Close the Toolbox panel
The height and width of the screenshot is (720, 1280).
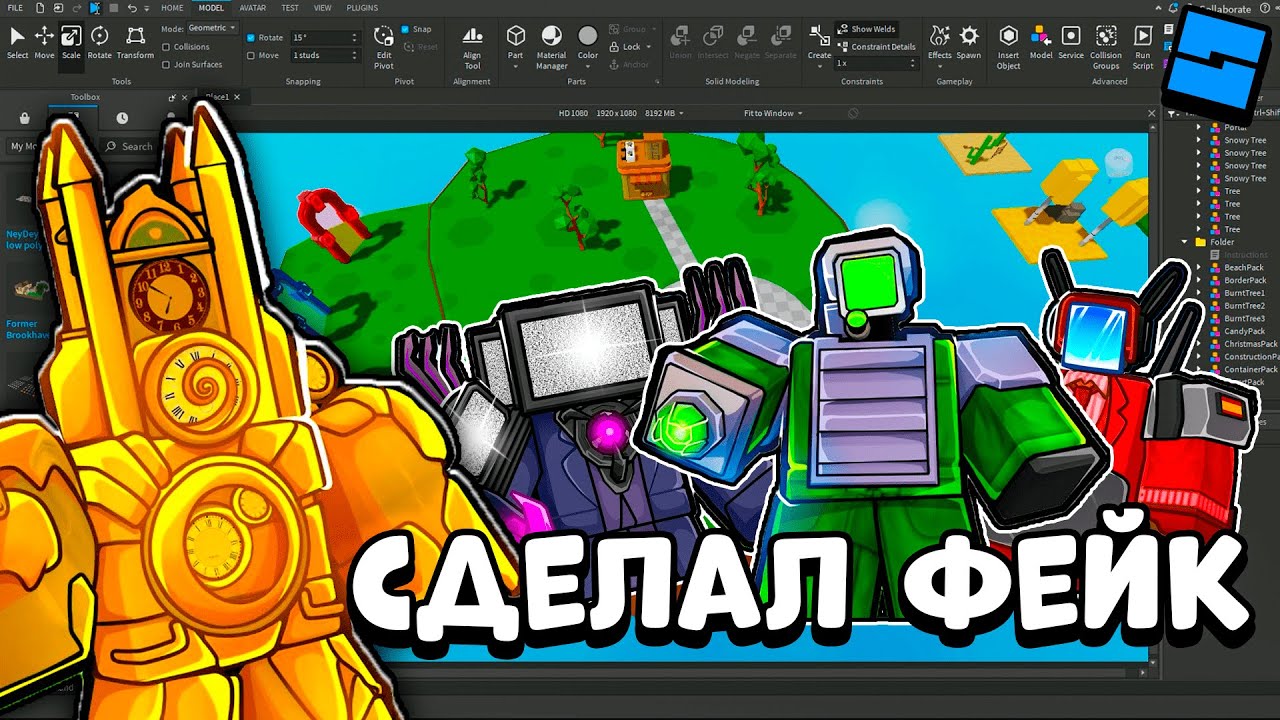point(185,97)
